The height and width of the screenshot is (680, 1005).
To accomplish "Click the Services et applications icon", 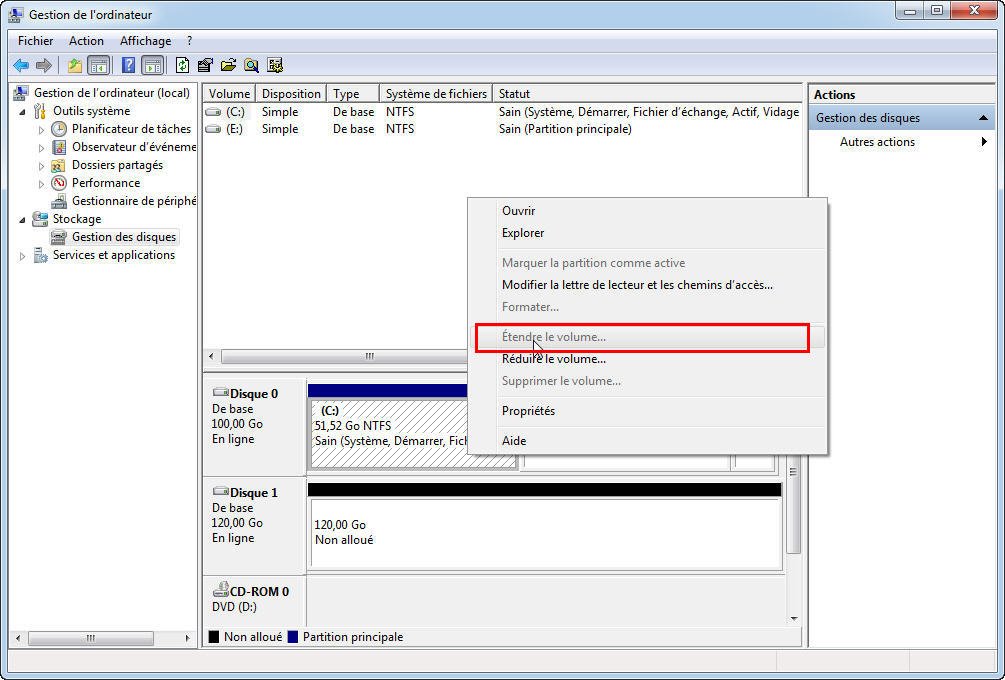I will [x=40, y=255].
